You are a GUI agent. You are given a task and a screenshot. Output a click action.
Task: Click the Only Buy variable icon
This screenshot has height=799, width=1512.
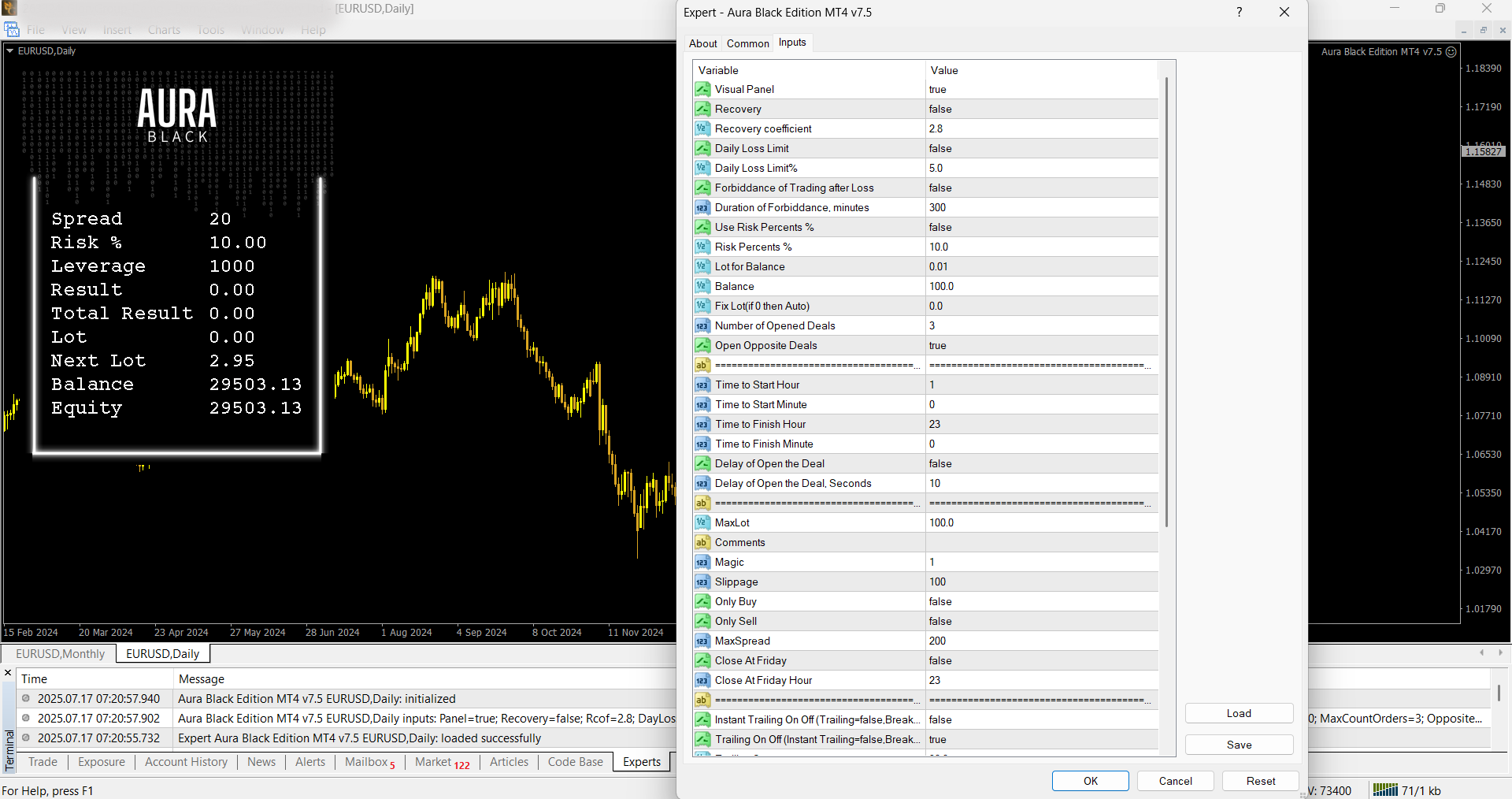tap(702, 601)
